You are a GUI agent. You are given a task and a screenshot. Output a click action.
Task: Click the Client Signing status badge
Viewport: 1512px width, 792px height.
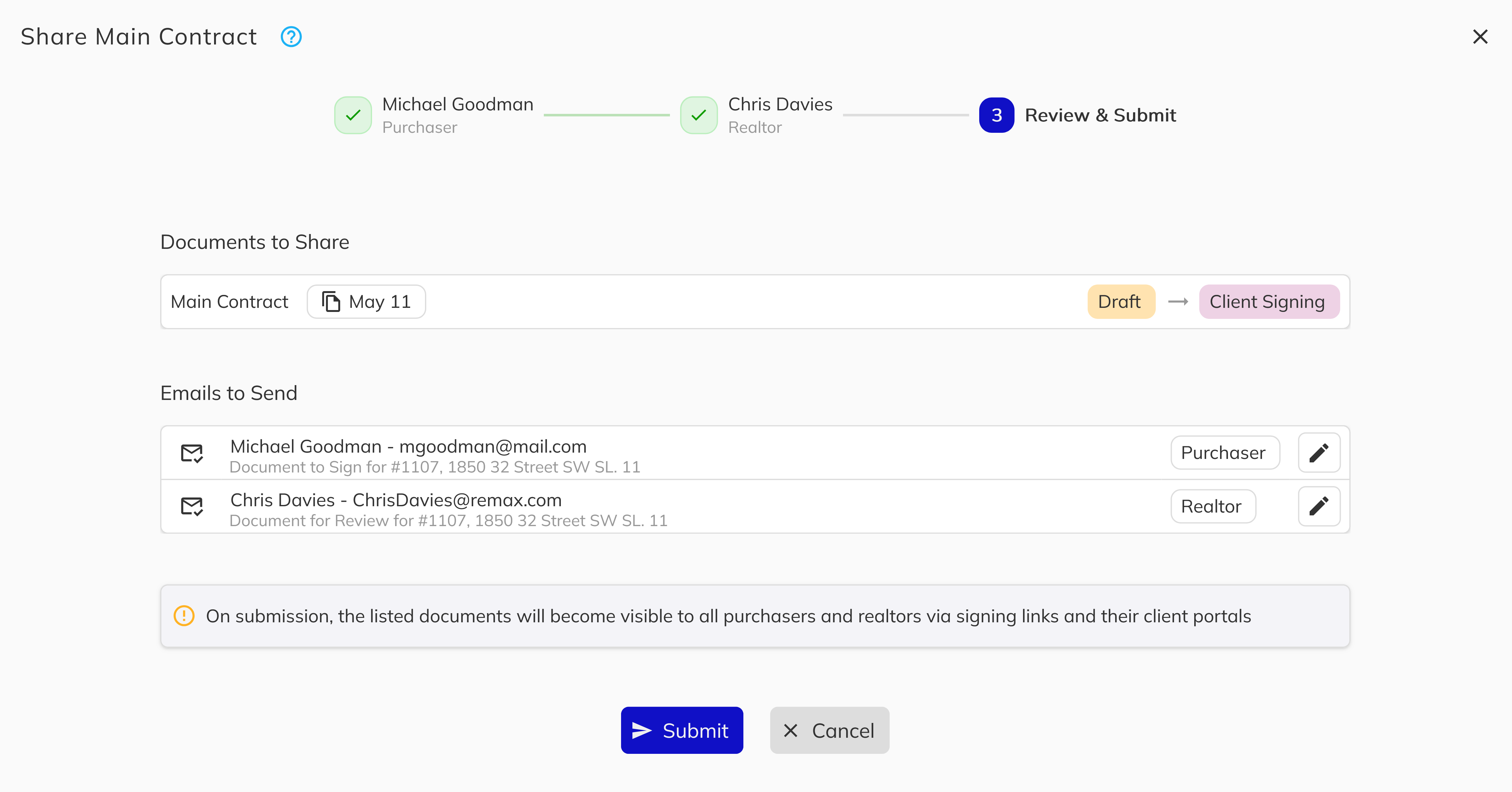pos(1269,302)
